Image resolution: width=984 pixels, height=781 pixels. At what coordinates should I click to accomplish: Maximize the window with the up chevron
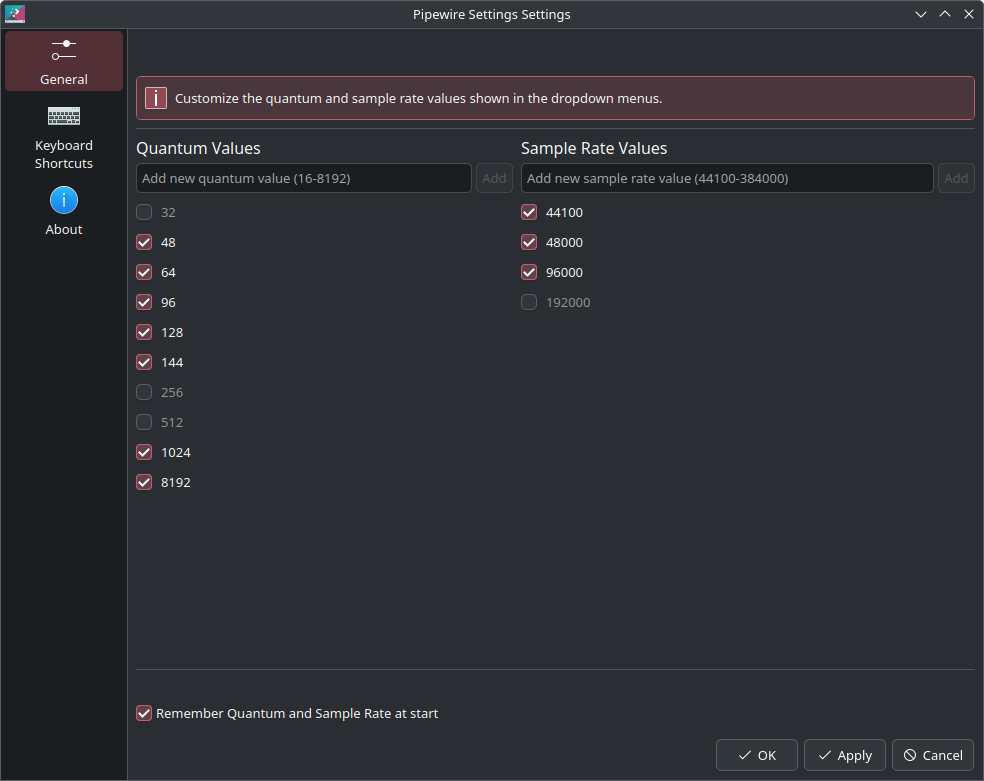click(944, 14)
